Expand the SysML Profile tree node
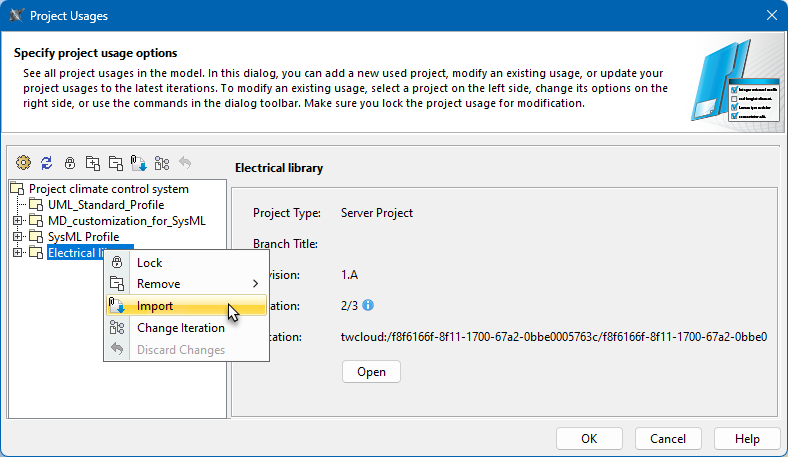Image resolution: width=788 pixels, height=457 pixels. 17,237
